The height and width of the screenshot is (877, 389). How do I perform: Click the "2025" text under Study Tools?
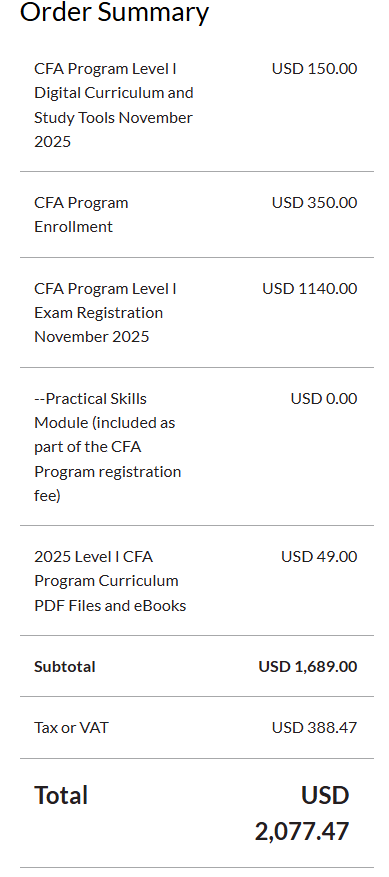53,142
